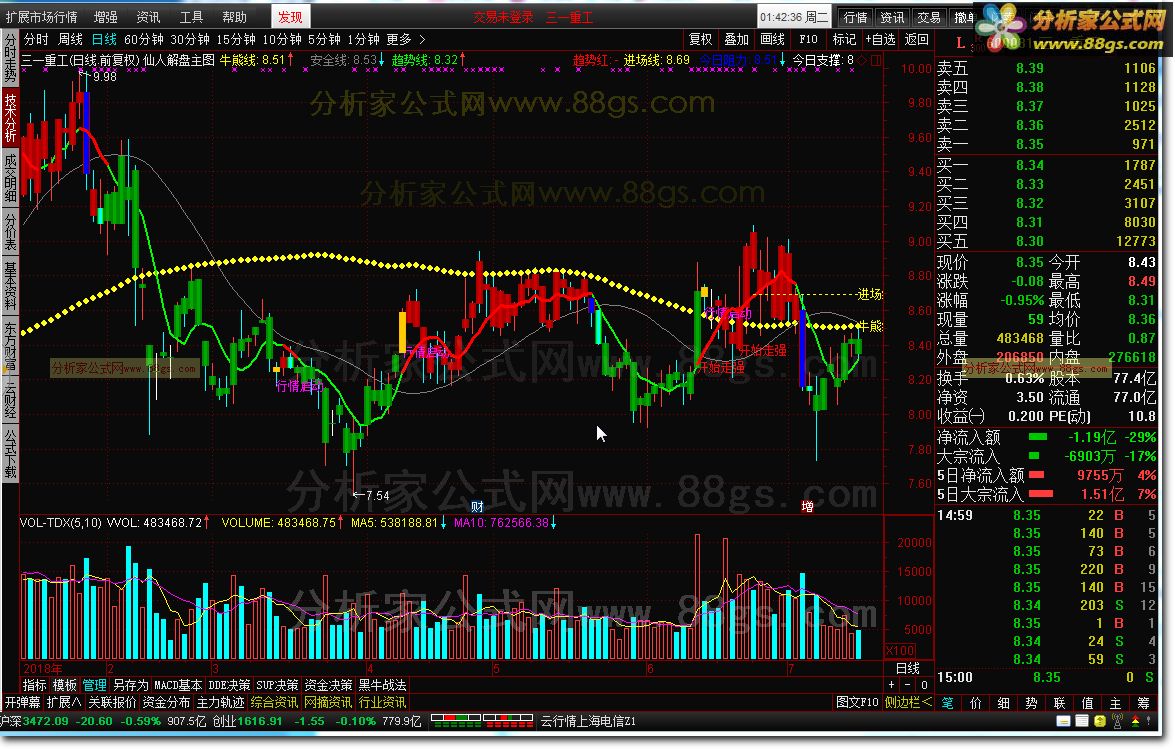
Task: Open the 更多 timeframe options
Action: [399, 39]
